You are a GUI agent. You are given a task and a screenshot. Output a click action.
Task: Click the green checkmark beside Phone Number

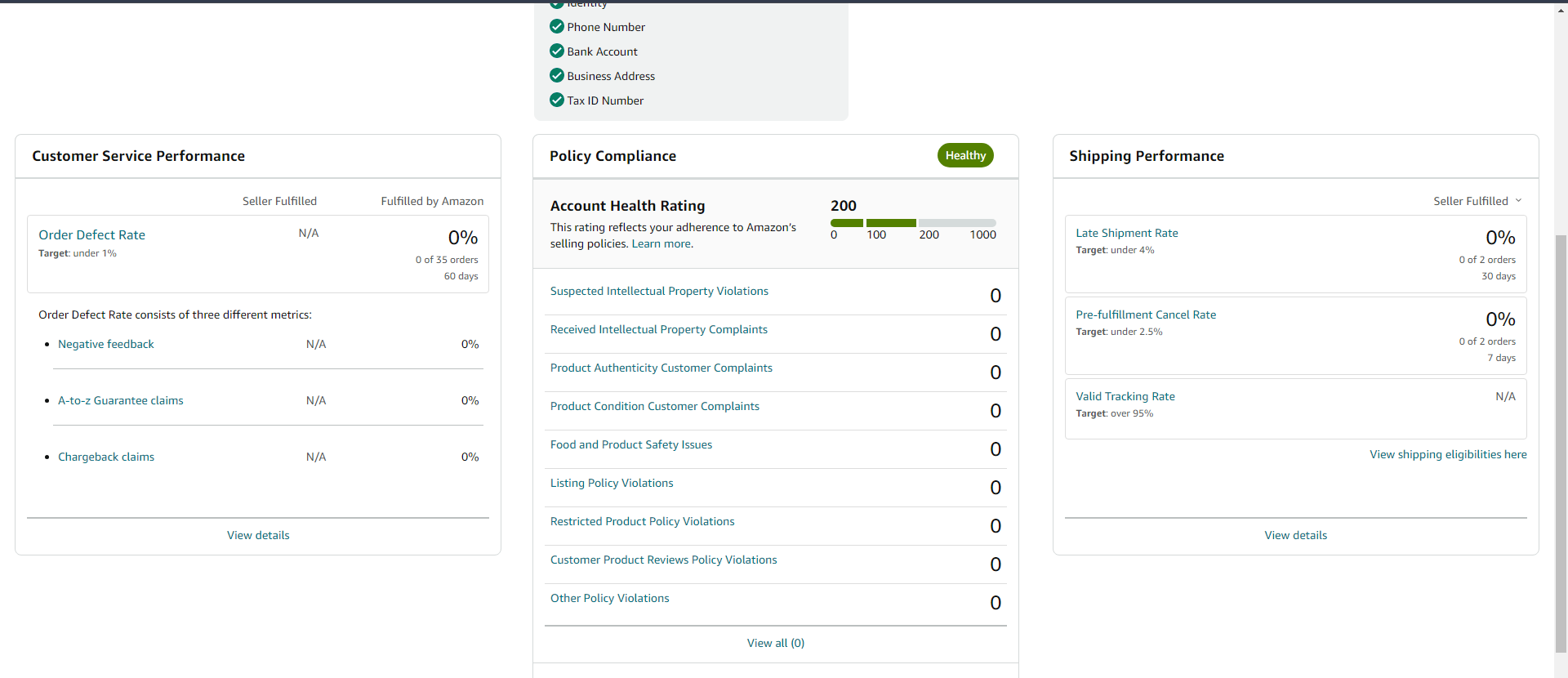coord(557,26)
